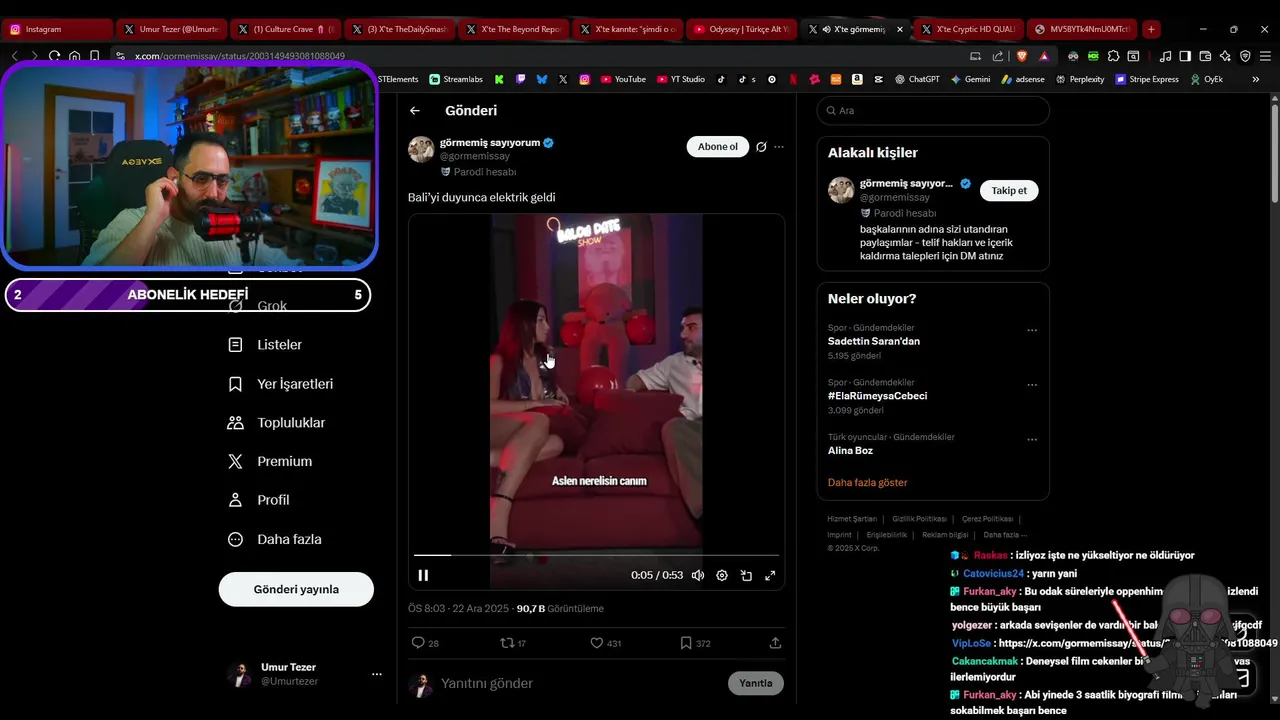Open the adsense bookmark
Image resolution: width=1280 pixels, height=720 pixels.
(1022, 79)
